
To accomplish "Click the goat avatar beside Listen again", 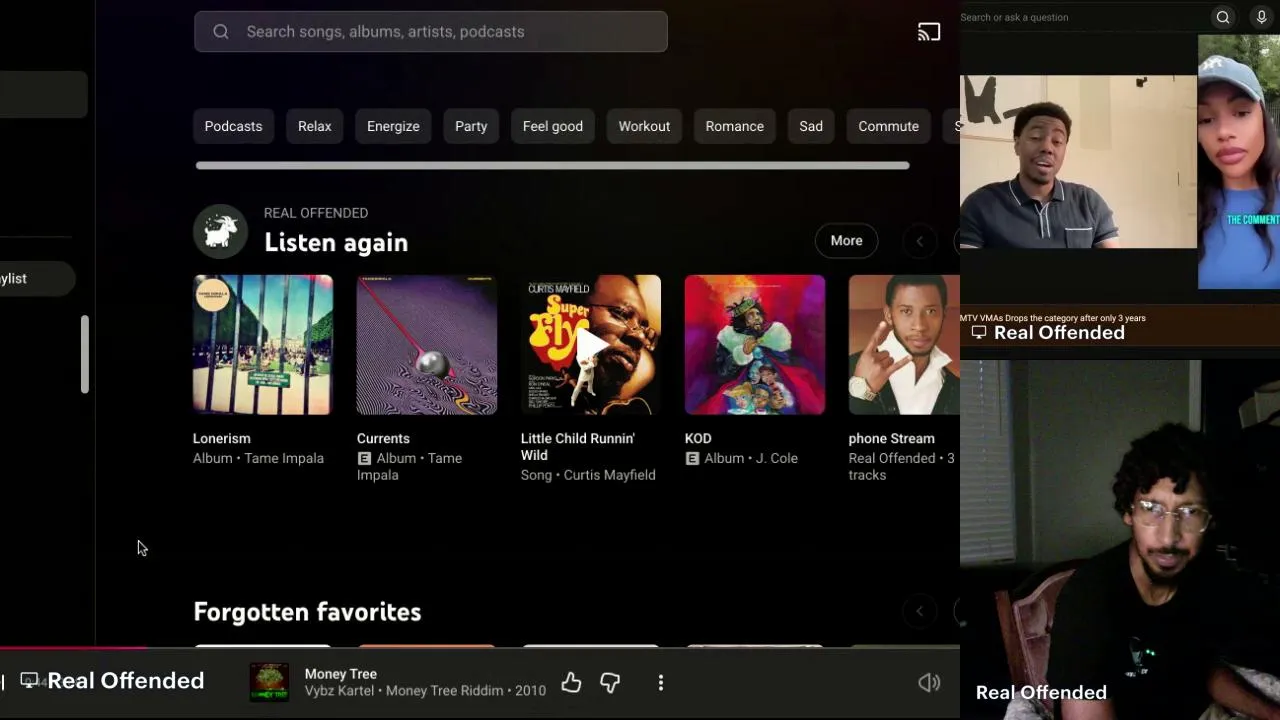I will (x=220, y=232).
